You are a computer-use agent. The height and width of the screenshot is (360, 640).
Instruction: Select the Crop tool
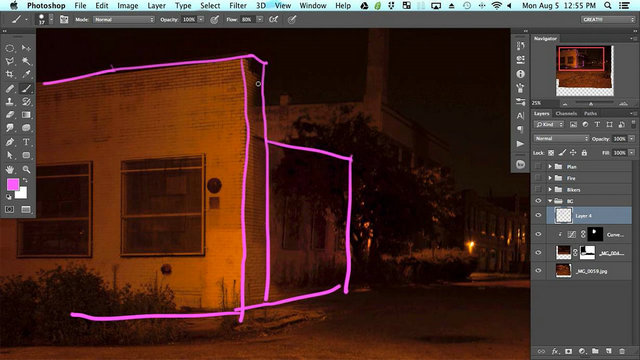pos(9,74)
